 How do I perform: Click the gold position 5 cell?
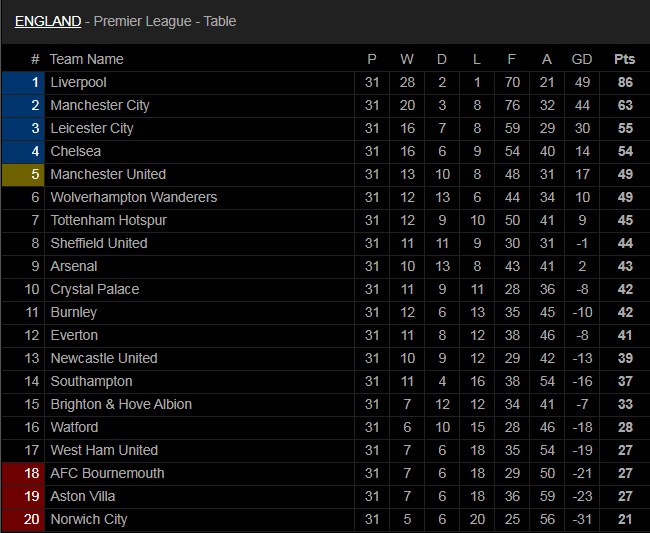pos(23,174)
